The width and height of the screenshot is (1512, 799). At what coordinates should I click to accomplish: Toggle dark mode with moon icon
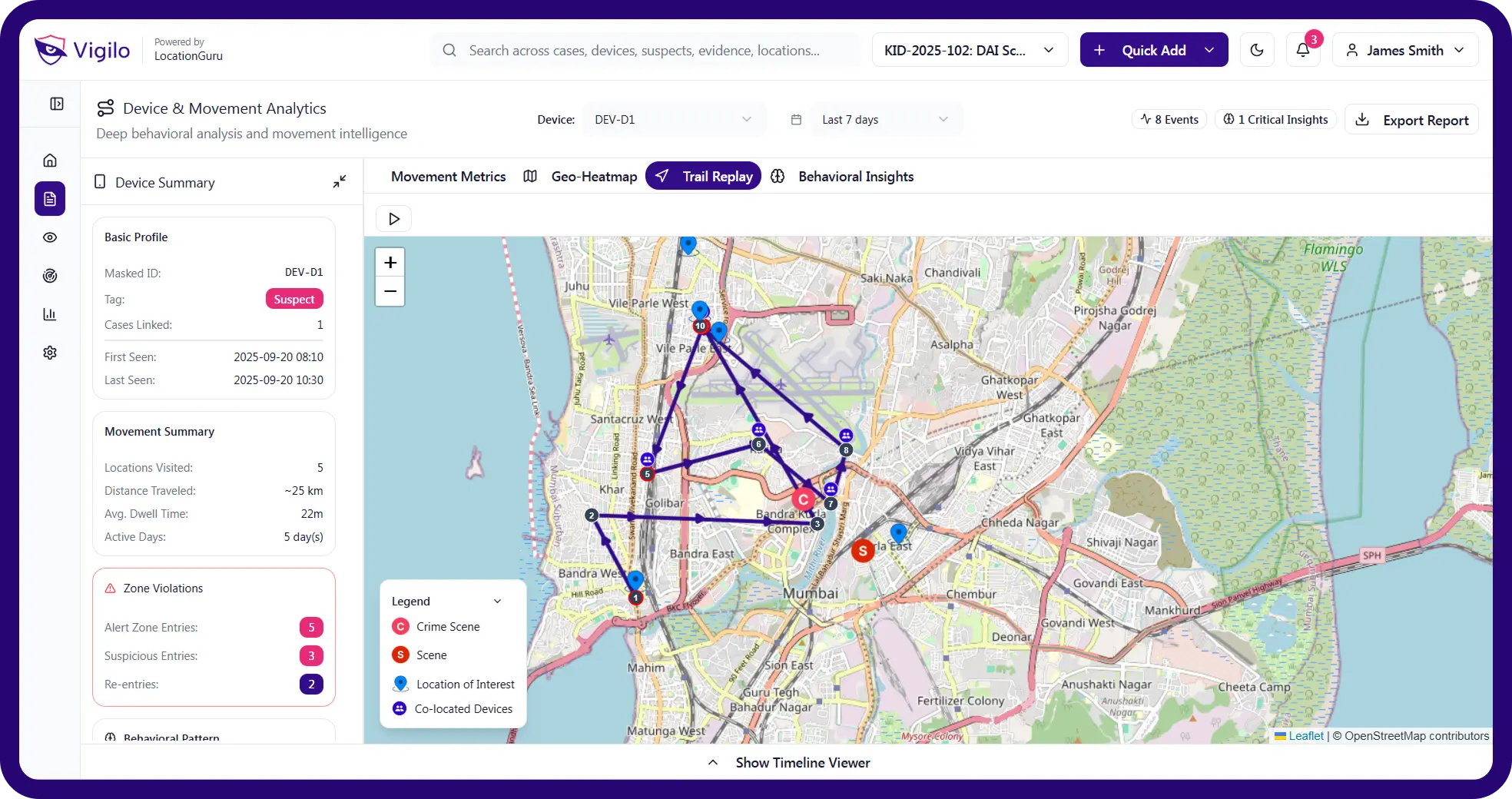point(1257,50)
